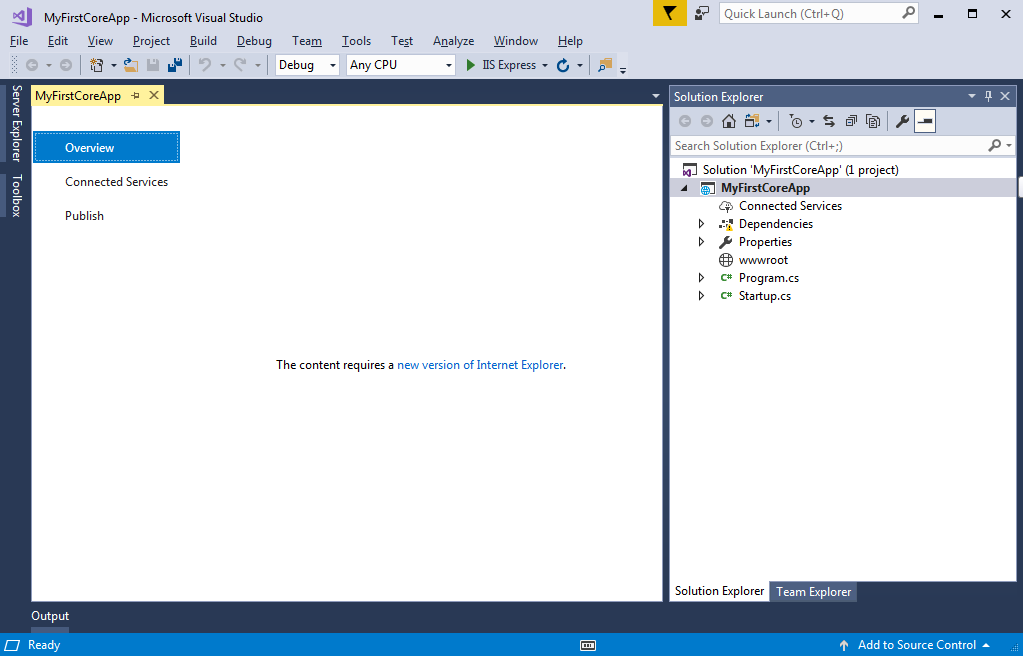Open the Toolbox side tab
1023x656 pixels.
[16, 195]
